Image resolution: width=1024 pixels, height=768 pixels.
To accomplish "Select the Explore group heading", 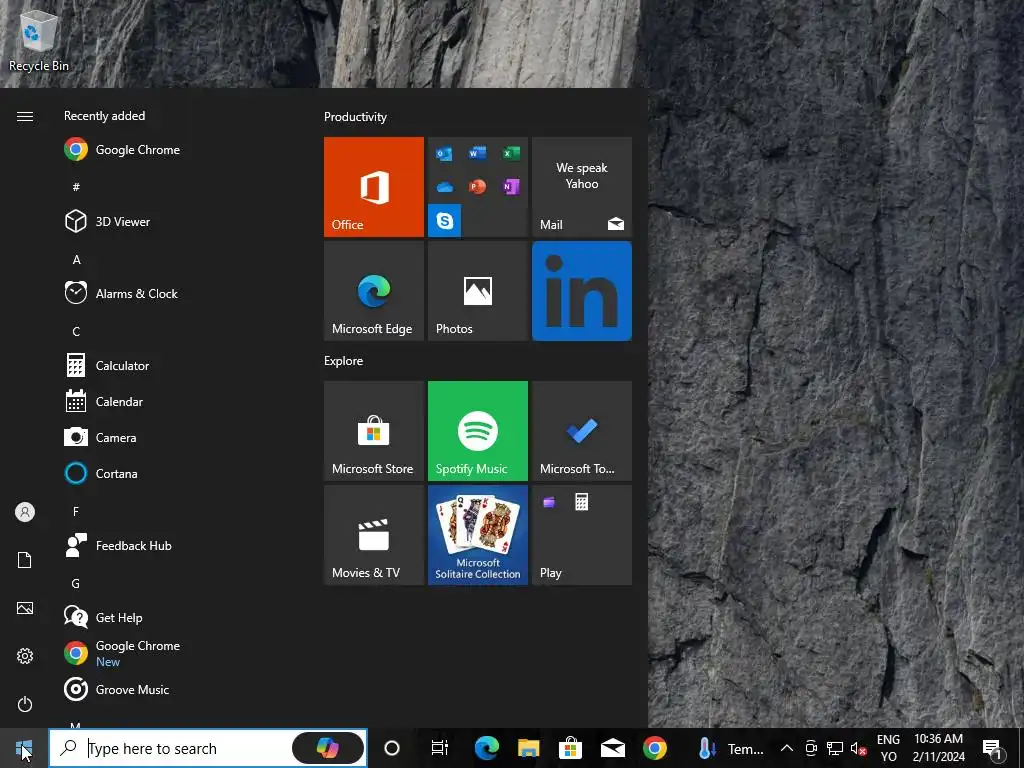I will click(x=344, y=360).
